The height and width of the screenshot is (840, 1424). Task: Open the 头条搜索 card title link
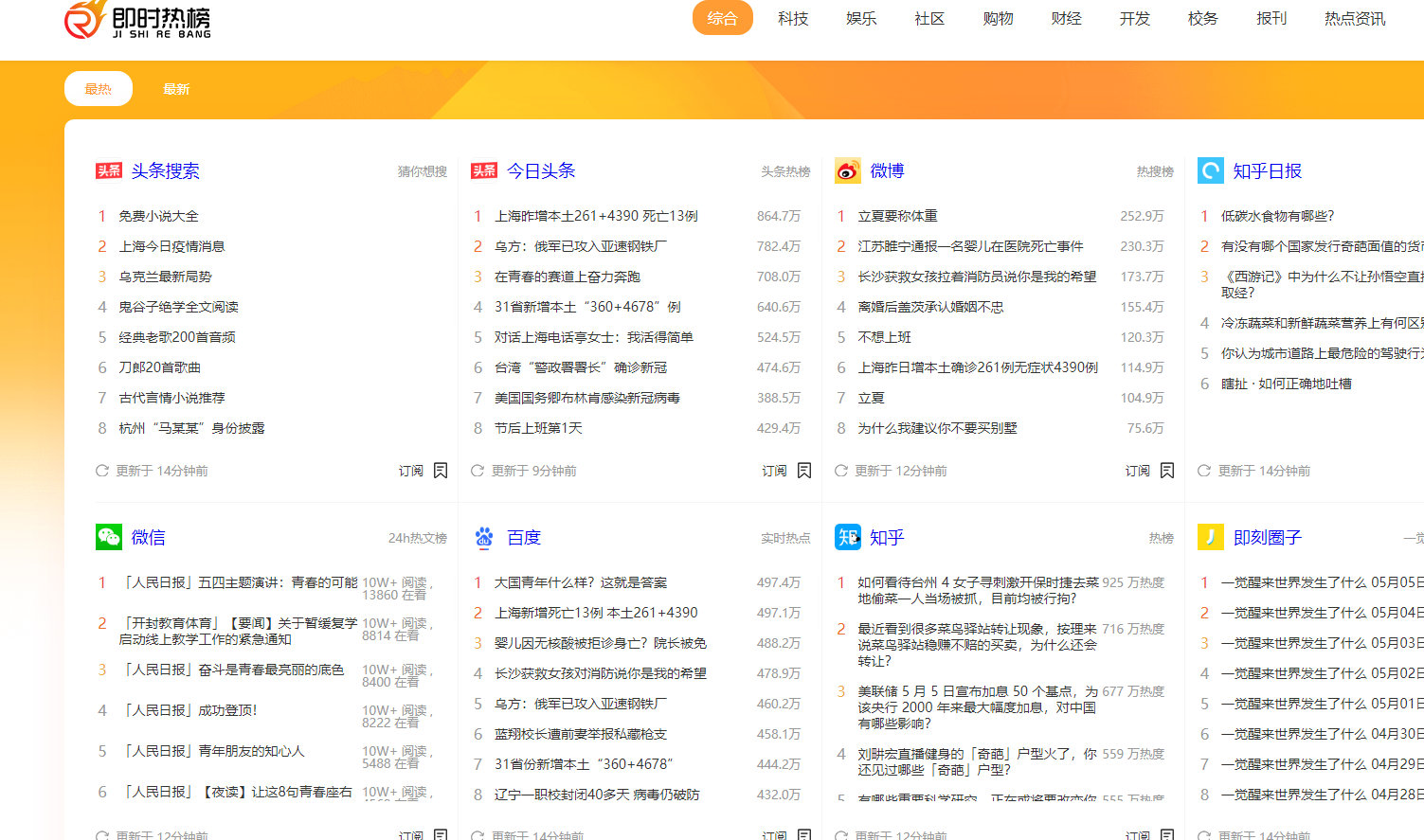click(x=166, y=170)
